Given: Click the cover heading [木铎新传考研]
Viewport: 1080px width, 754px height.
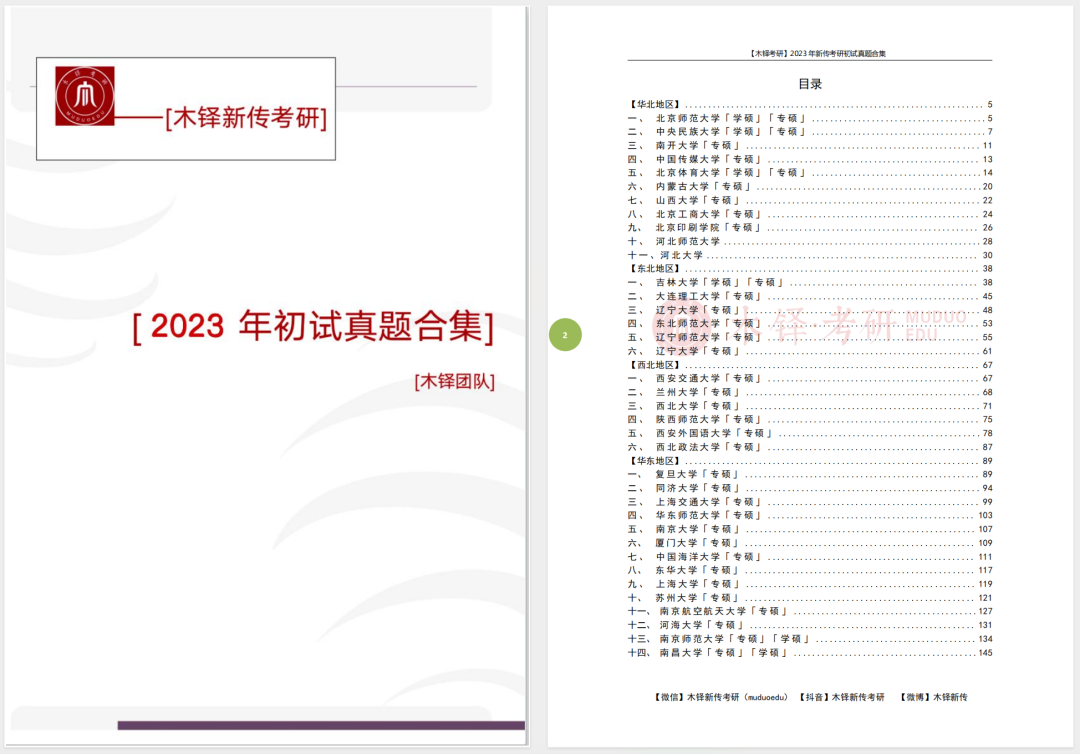Looking at the screenshot, I should pos(246,118).
